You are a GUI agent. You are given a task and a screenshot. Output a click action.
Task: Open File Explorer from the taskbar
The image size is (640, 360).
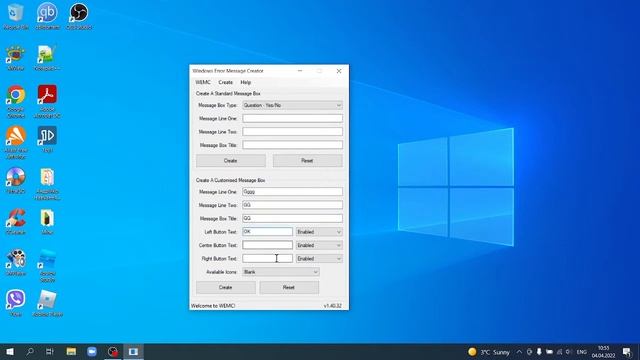(x=71, y=351)
